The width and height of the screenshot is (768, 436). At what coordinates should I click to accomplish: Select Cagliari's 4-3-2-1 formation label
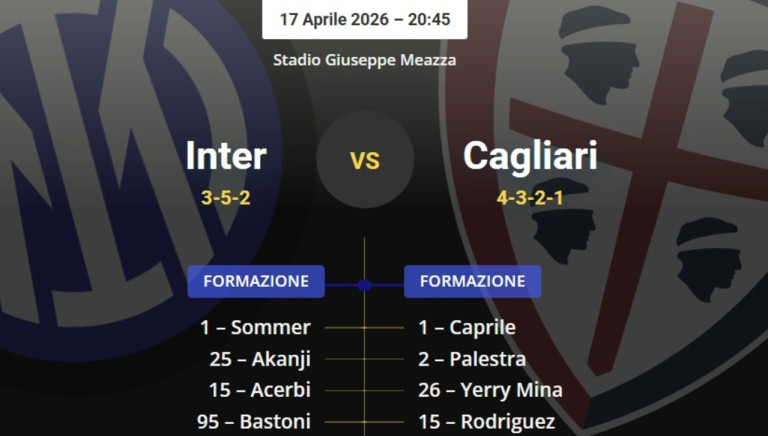(530, 197)
